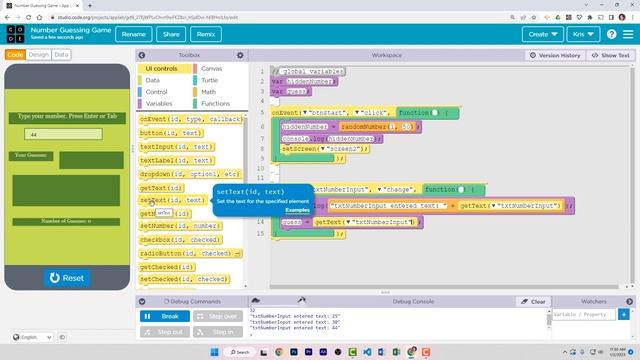
Task: Click the Rename project button
Action: click(133, 34)
